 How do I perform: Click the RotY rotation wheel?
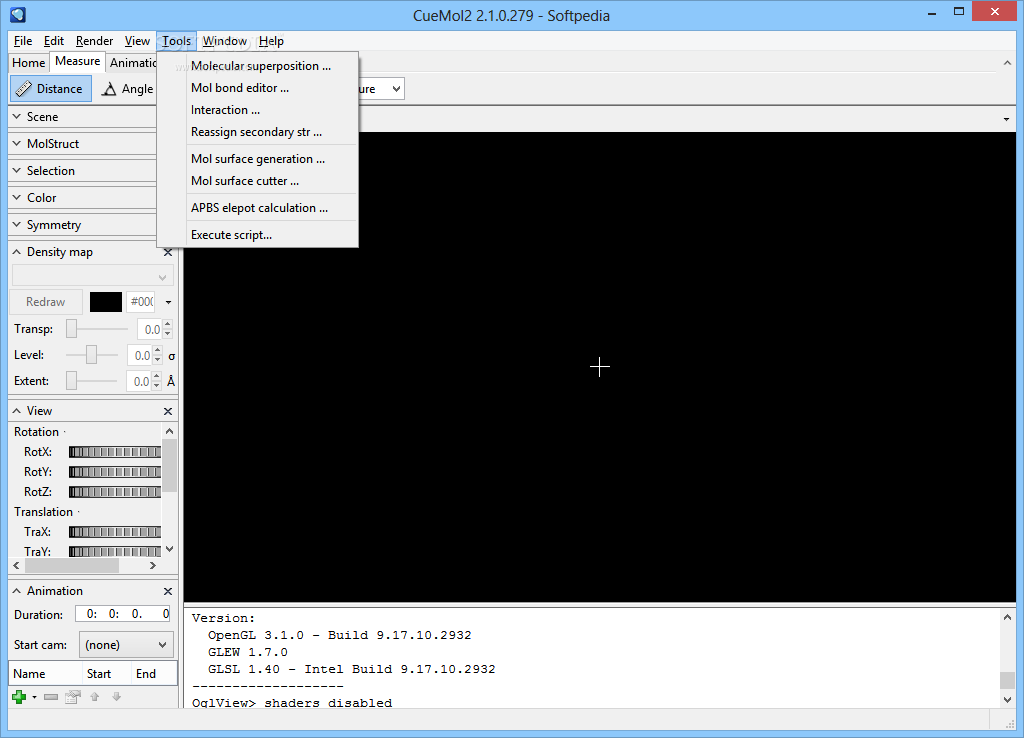[x=115, y=472]
